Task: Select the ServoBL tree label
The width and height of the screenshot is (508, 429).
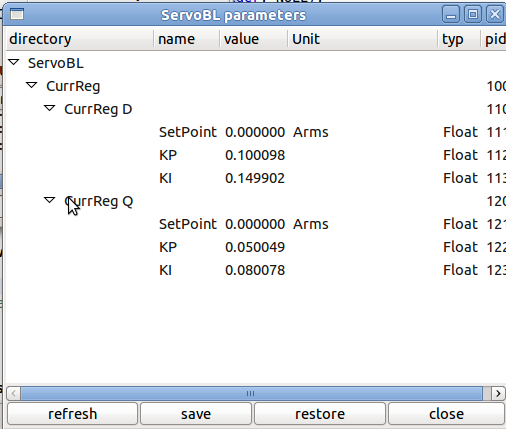Action: [56, 63]
